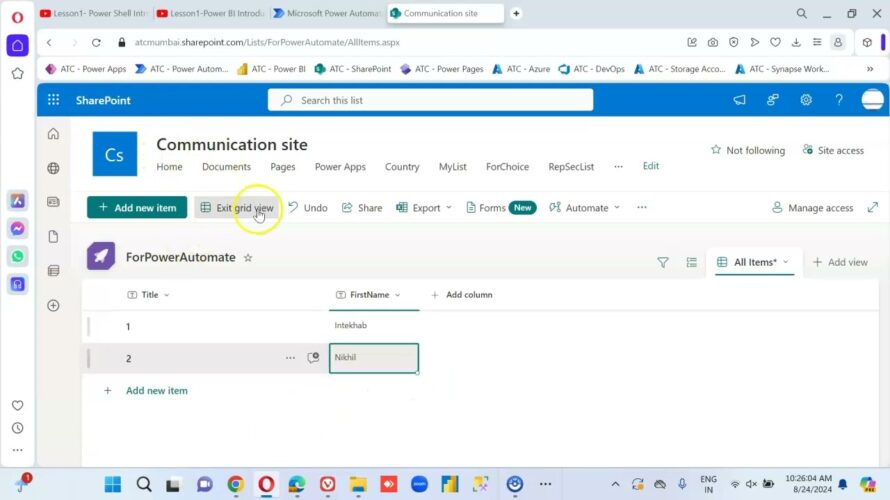Go to SharePoint home in left rail

[x=53, y=134]
